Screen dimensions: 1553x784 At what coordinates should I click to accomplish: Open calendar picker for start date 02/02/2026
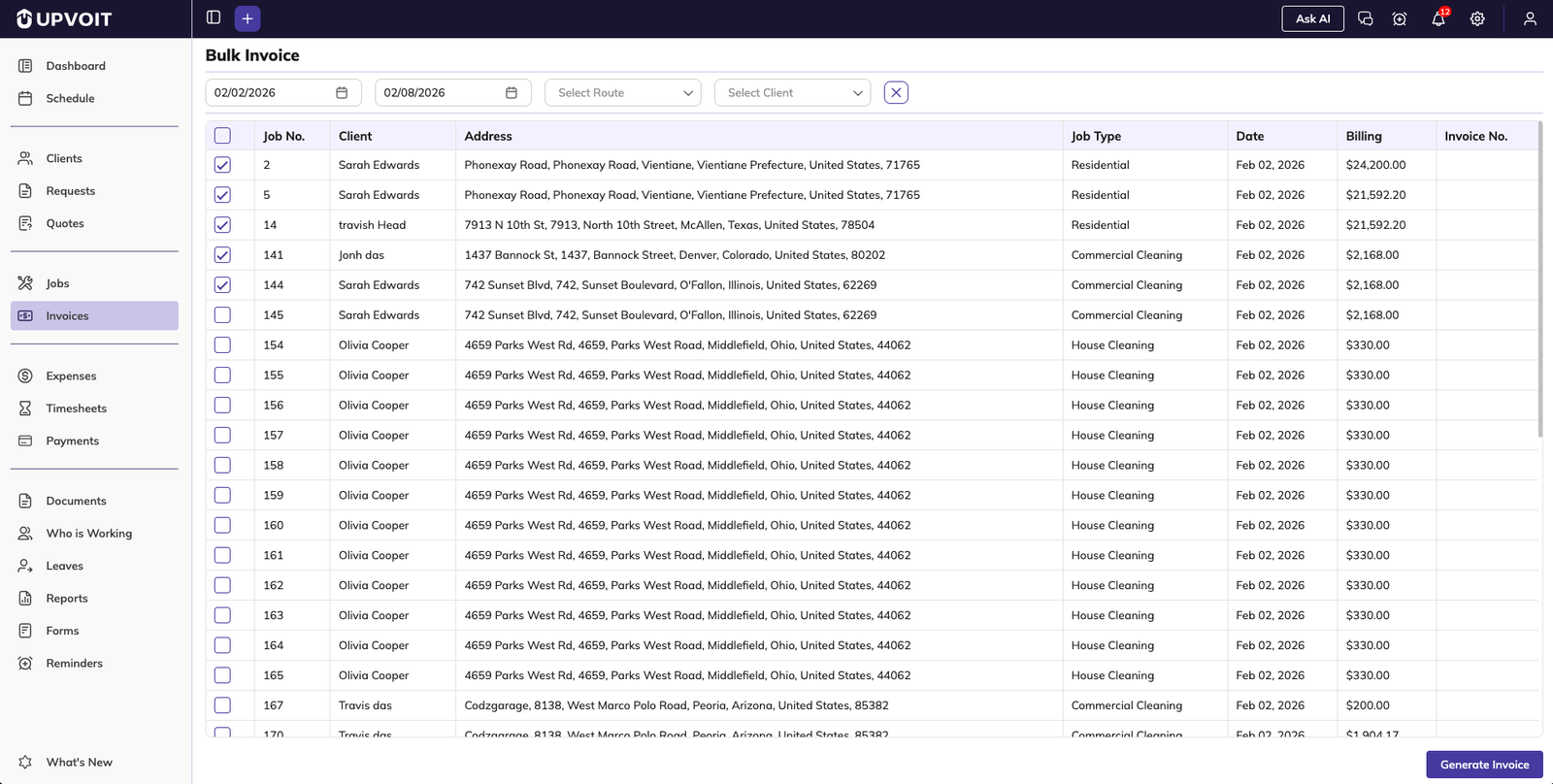coord(342,92)
